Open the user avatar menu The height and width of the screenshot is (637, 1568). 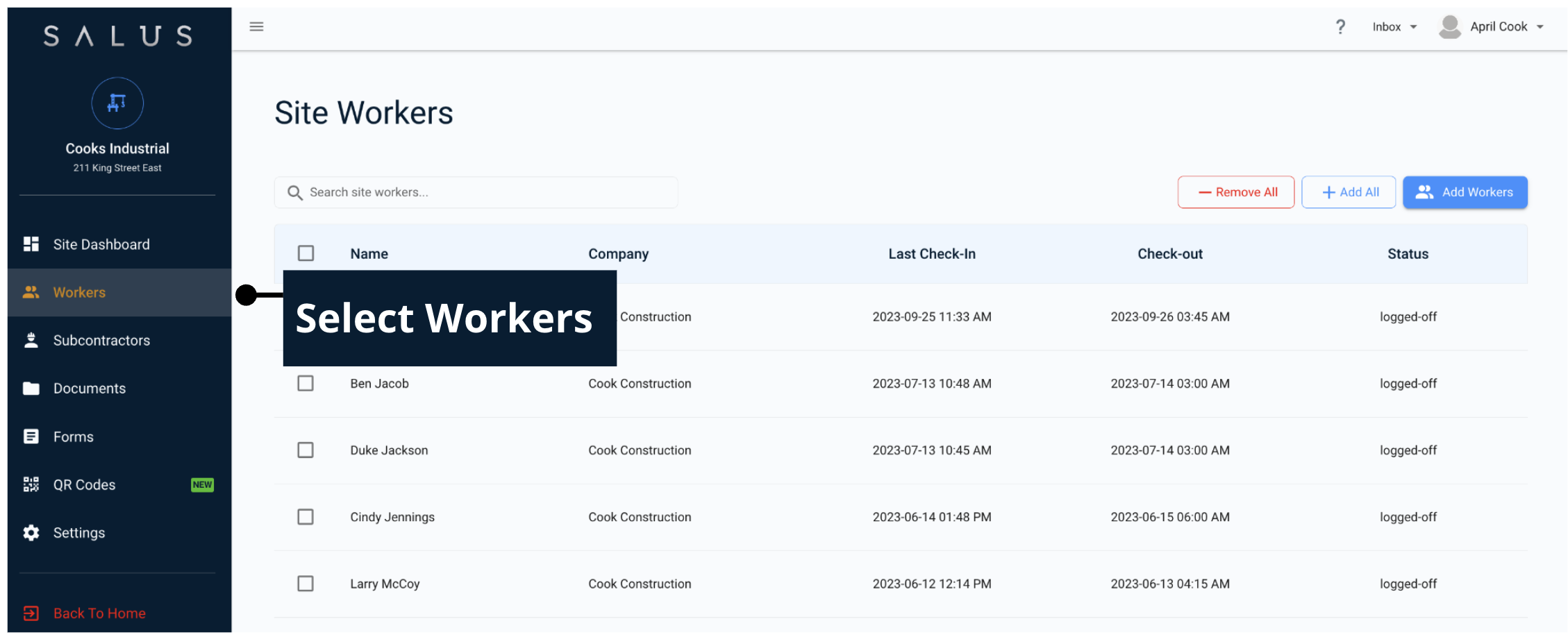[x=1449, y=26]
